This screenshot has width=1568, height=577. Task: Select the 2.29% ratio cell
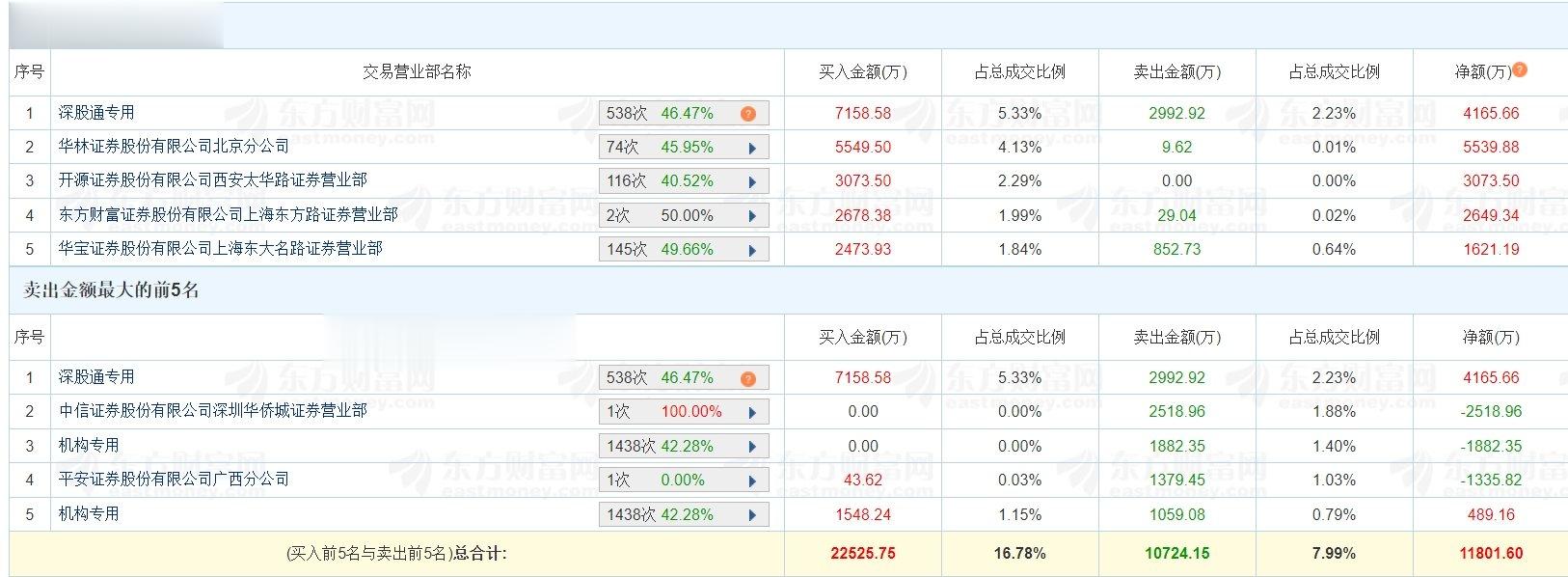click(x=1020, y=180)
